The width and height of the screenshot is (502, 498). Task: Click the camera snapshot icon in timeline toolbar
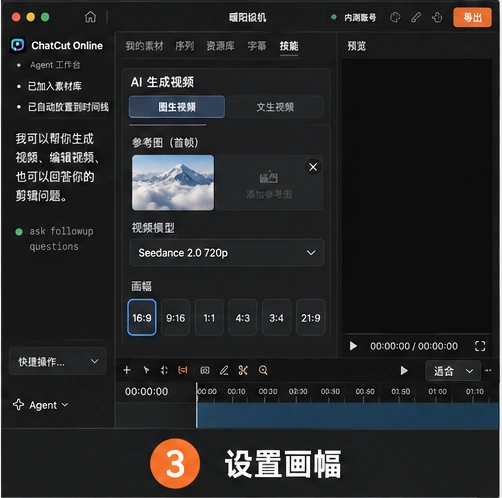click(205, 370)
